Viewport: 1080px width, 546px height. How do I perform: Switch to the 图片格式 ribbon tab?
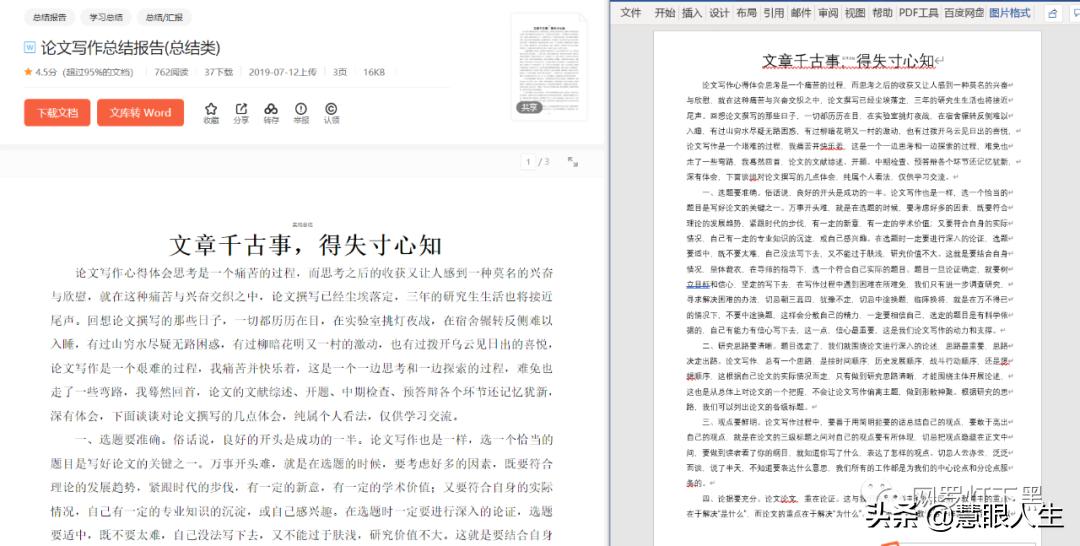(1010, 12)
